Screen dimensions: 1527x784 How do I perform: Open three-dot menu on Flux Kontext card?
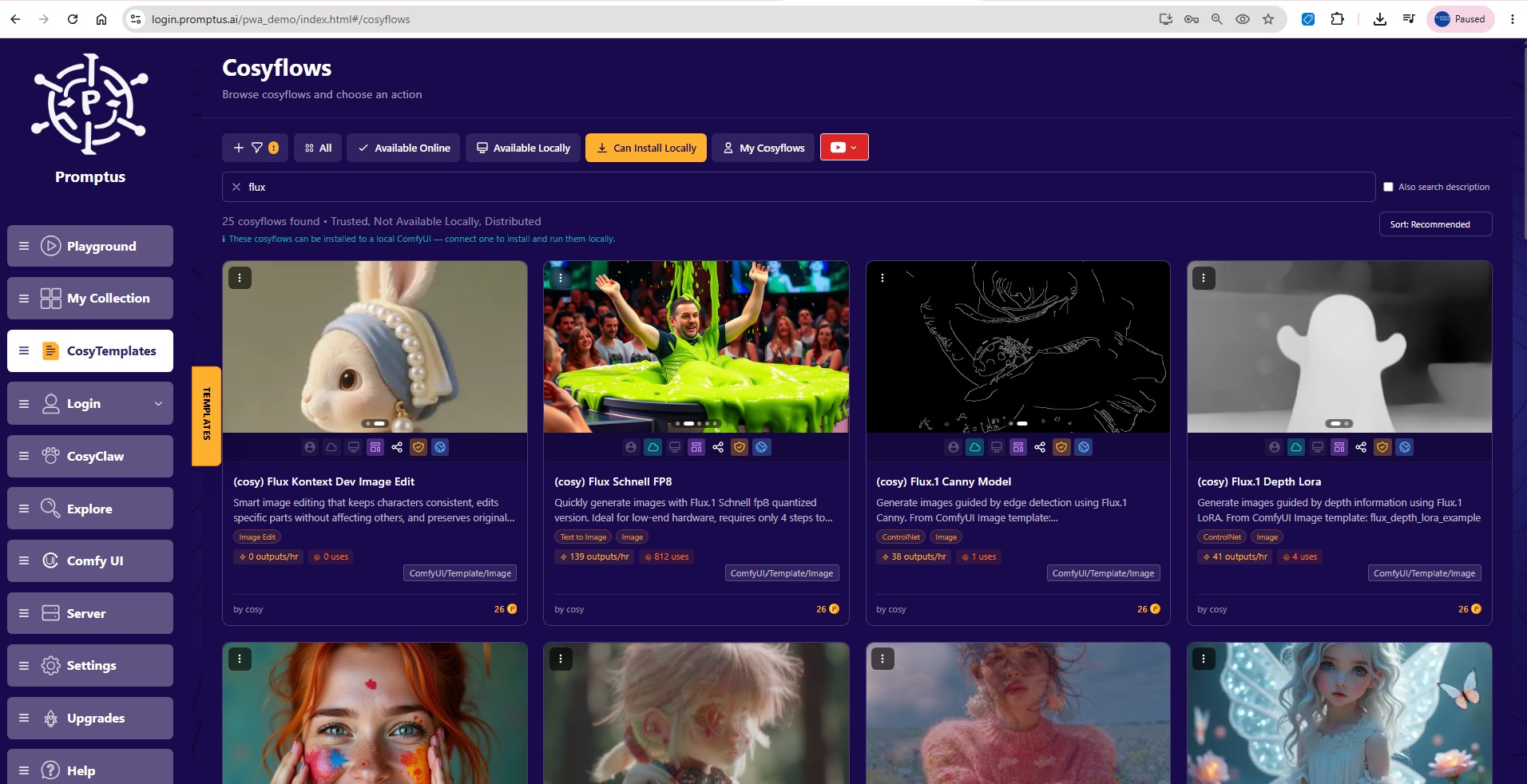click(240, 278)
